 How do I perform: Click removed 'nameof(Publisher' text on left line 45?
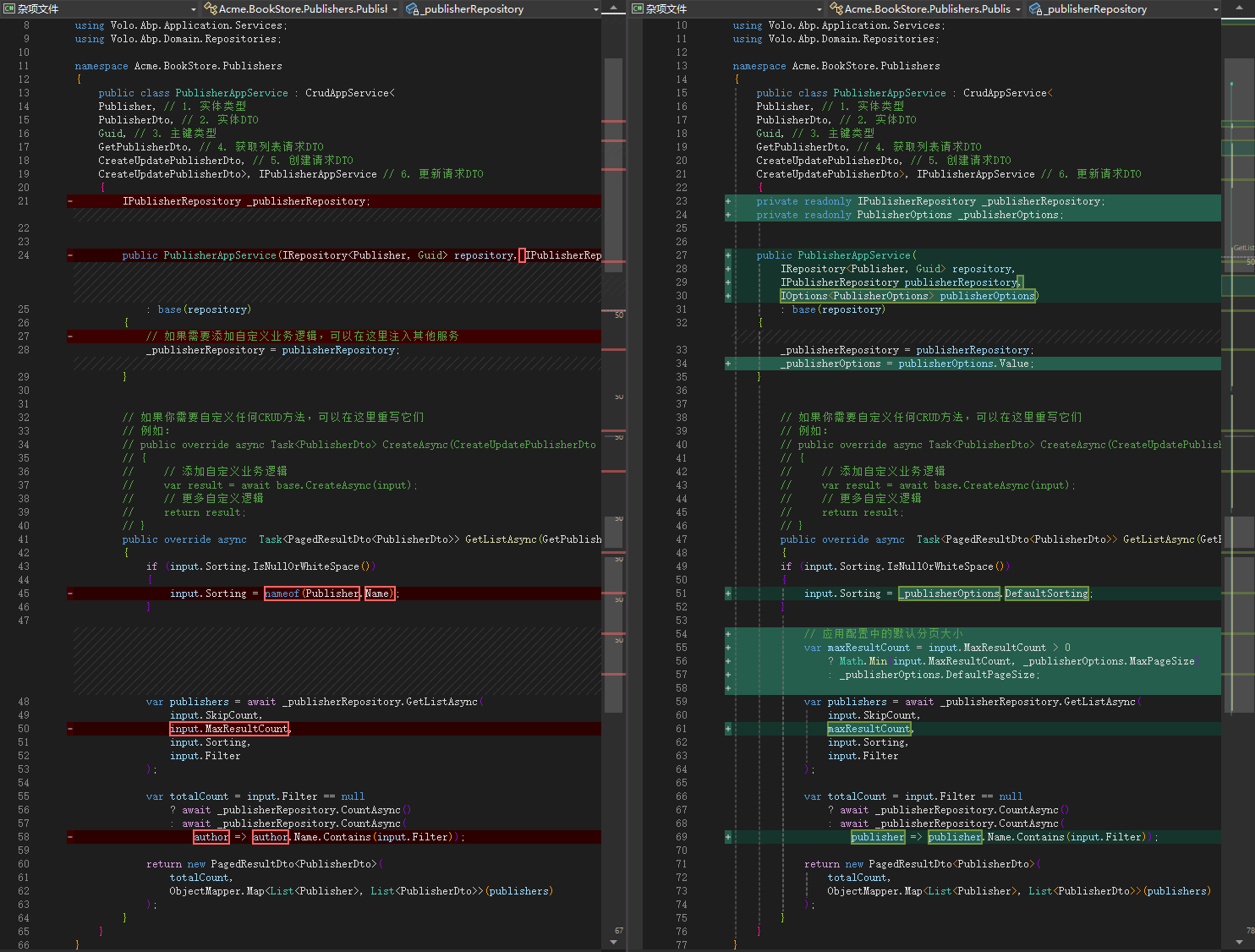312,594
